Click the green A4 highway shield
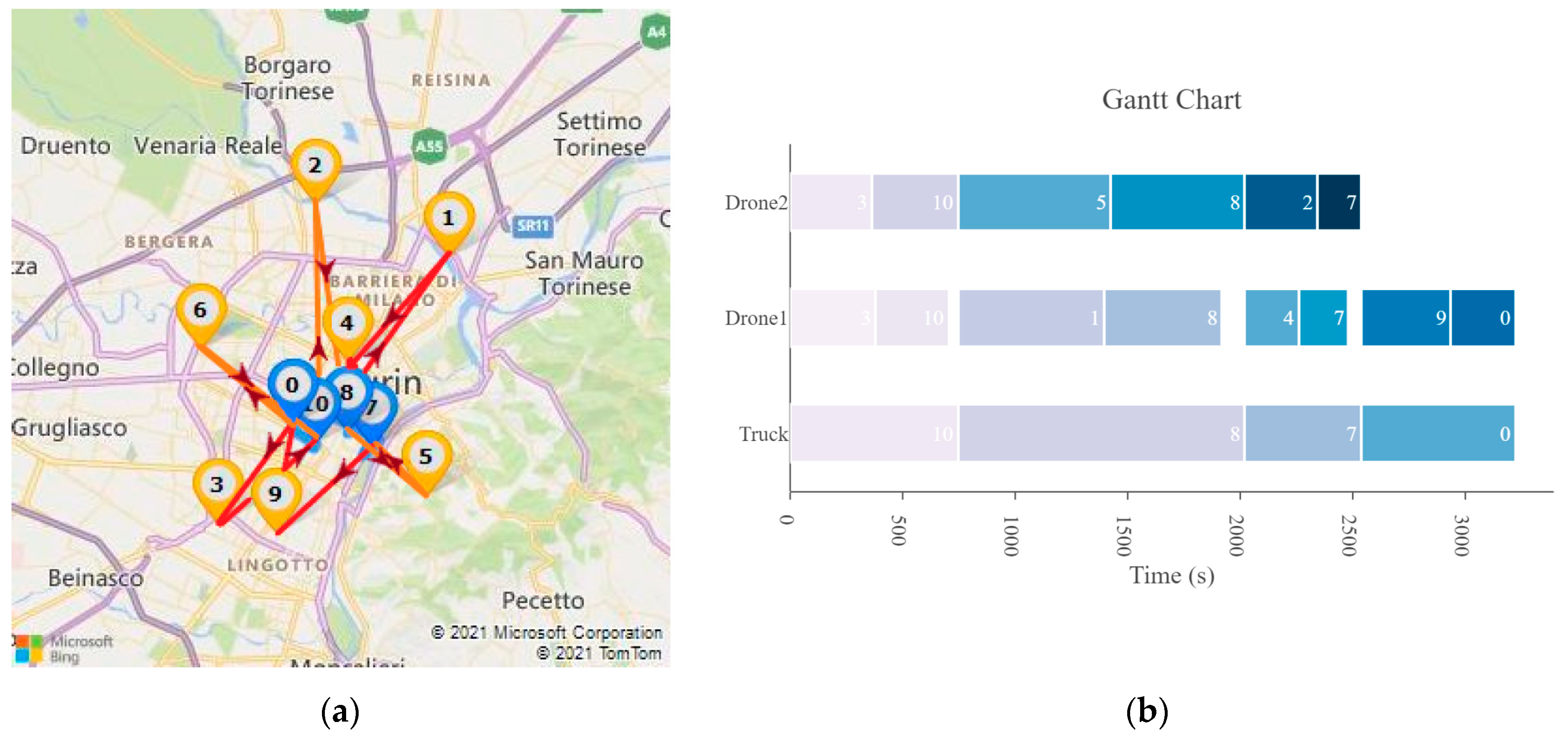This screenshot has height=737, width=1568. coord(656,32)
